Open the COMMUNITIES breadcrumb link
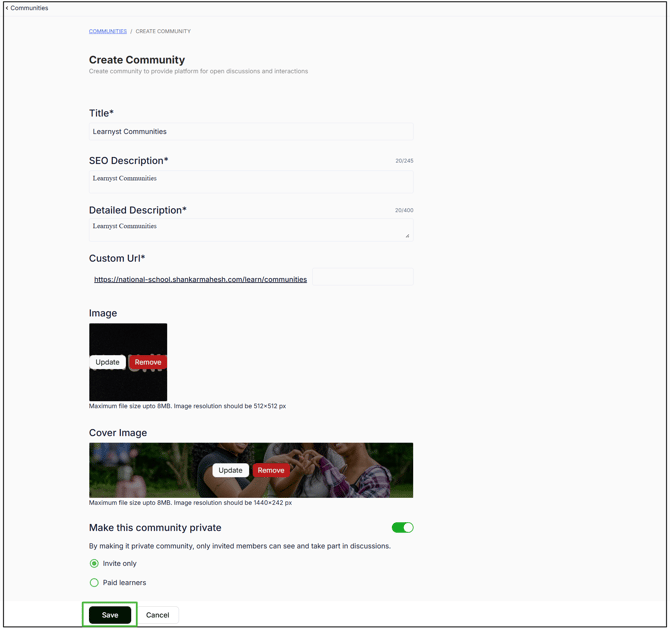 (108, 31)
